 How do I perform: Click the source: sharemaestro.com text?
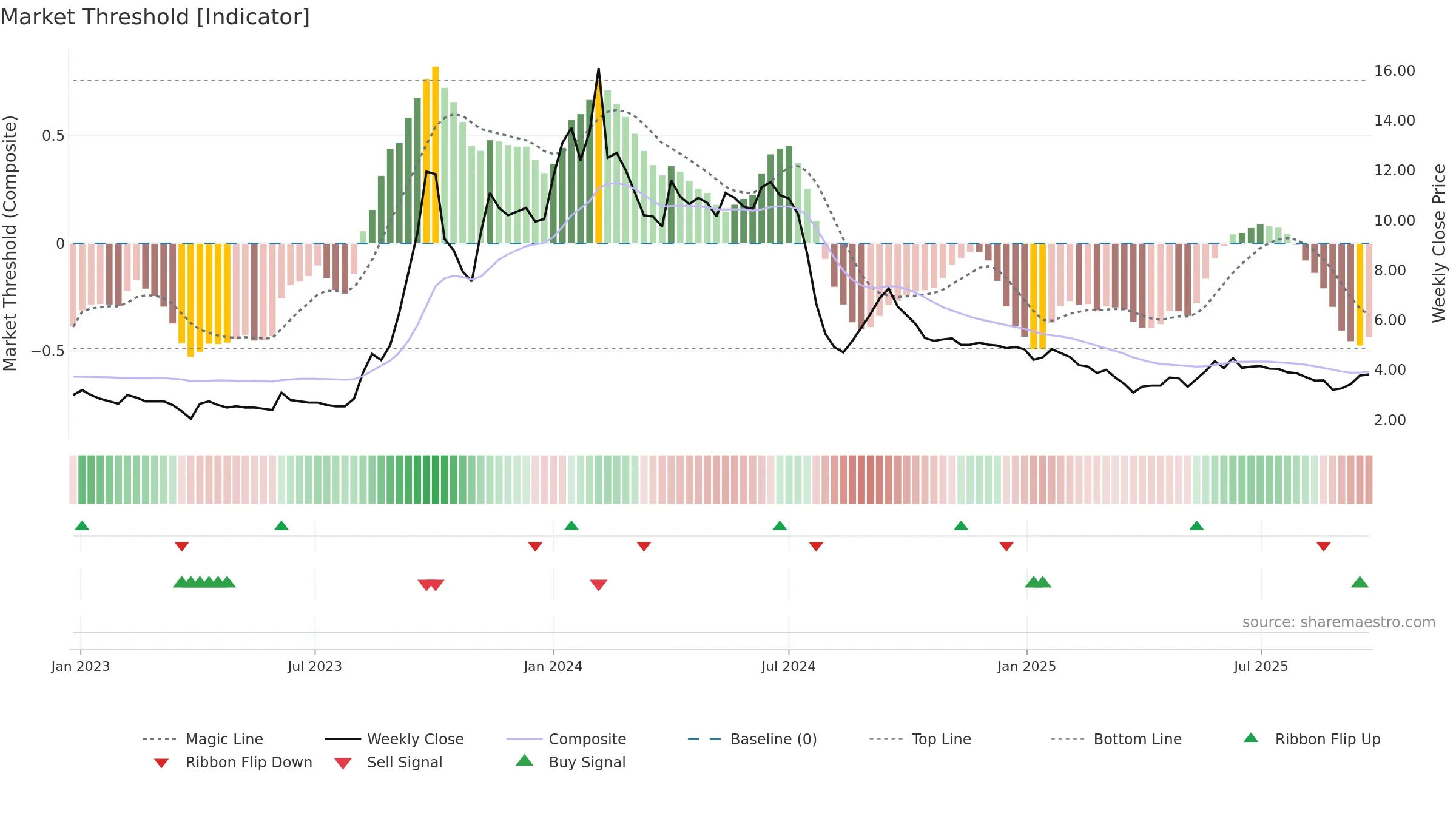pos(1339,622)
